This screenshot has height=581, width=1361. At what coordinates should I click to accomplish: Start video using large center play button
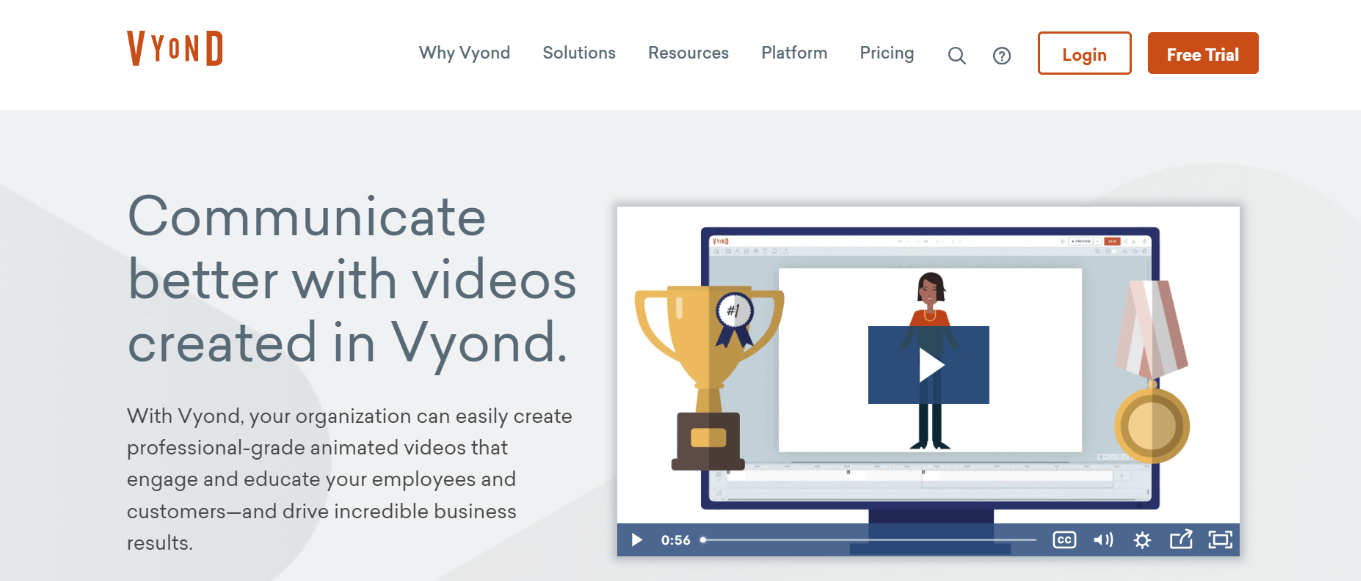928,365
